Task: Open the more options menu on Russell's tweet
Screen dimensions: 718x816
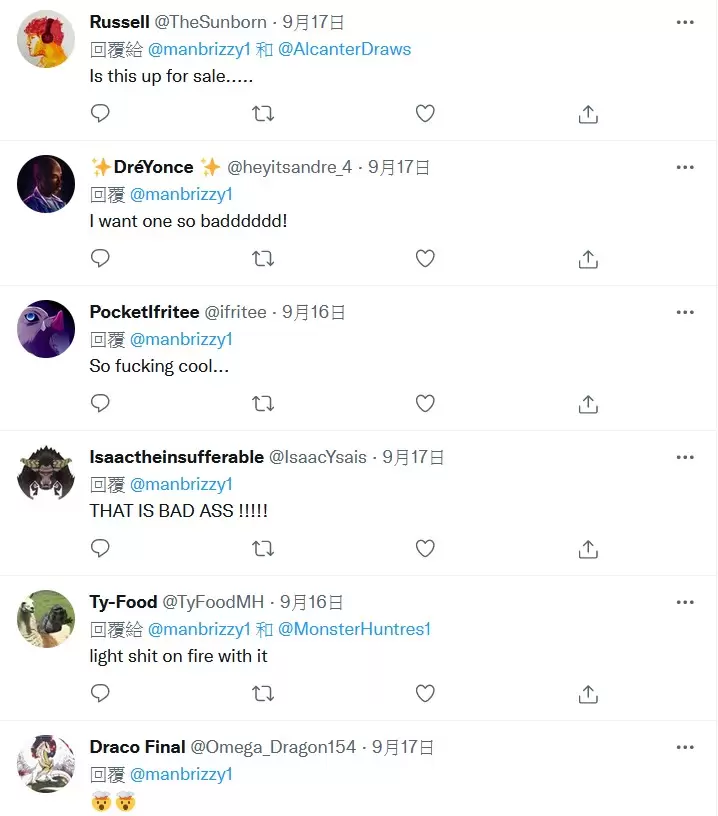Action: (x=685, y=21)
